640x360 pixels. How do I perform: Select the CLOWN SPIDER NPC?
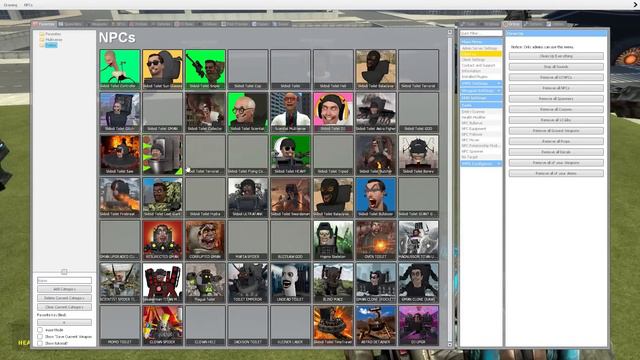coord(162,325)
